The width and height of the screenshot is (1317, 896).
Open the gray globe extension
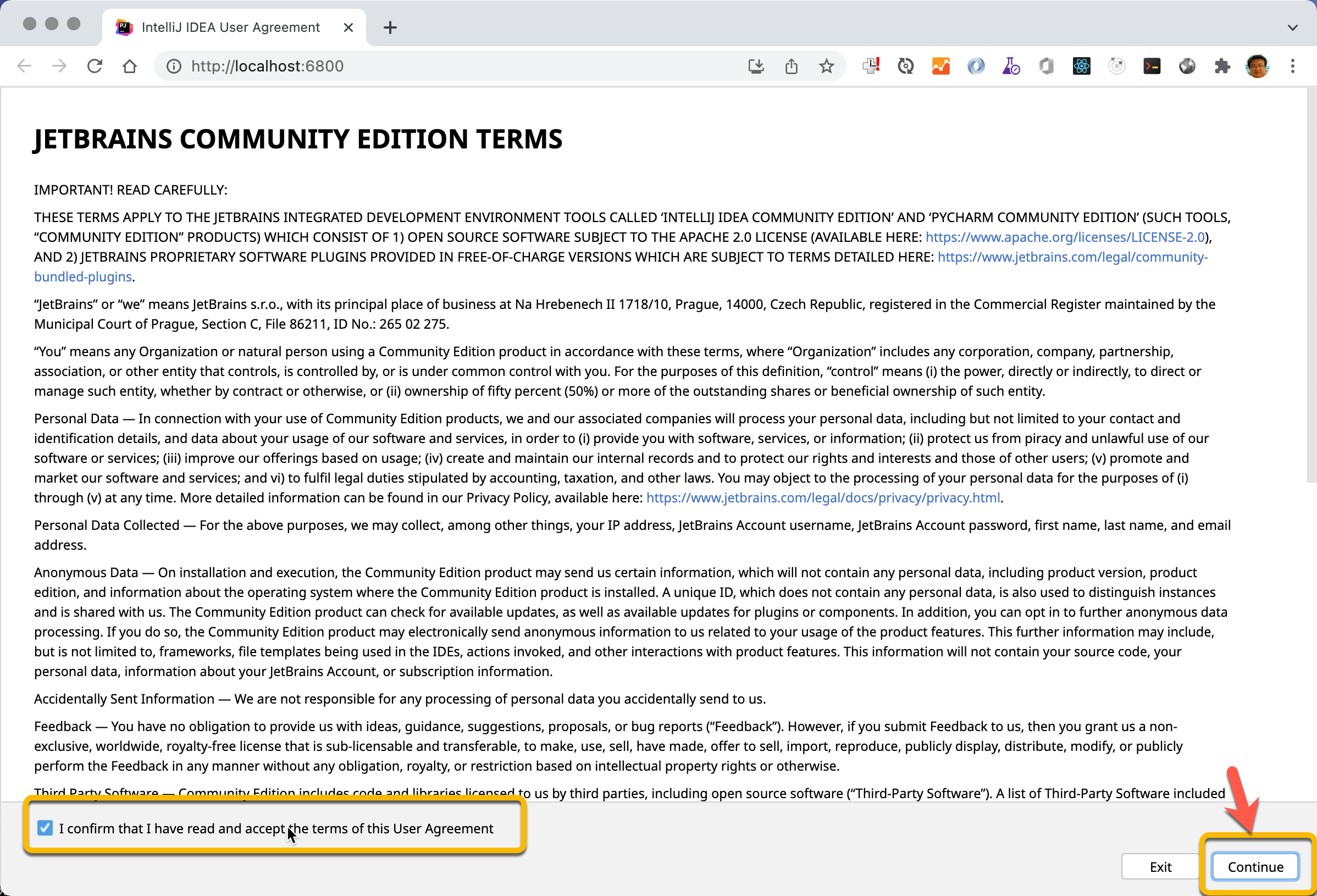click(1187, 67)
